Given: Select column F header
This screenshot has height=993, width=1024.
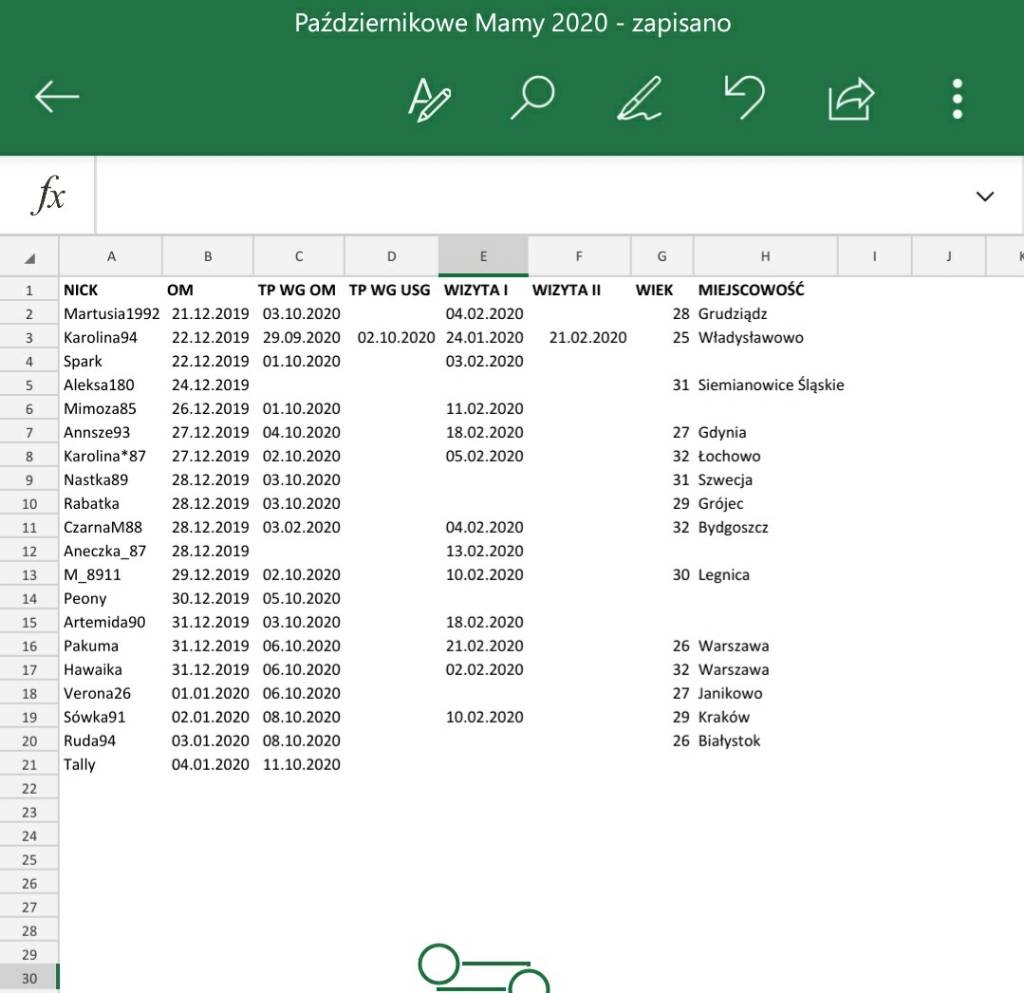Looking at the screenshot, I should point(579,257).
